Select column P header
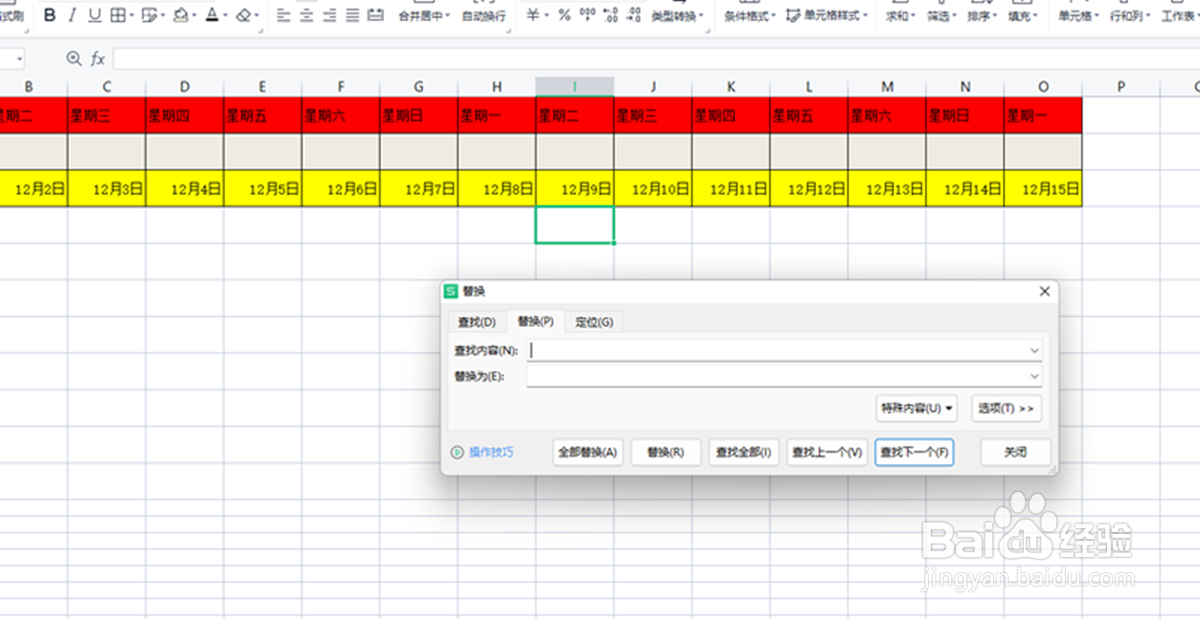This screenshot has height=619, width=1200. [x=1121, y=87]
